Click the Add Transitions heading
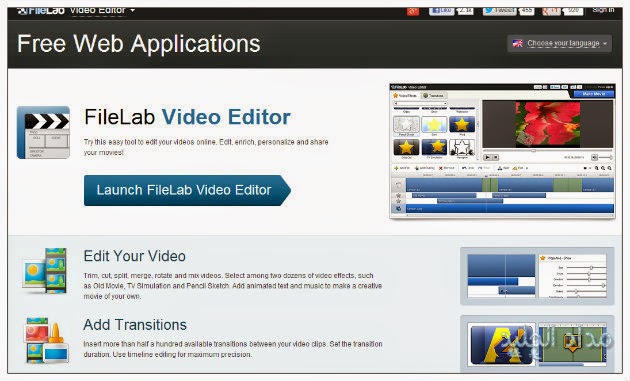 [135, 325]
